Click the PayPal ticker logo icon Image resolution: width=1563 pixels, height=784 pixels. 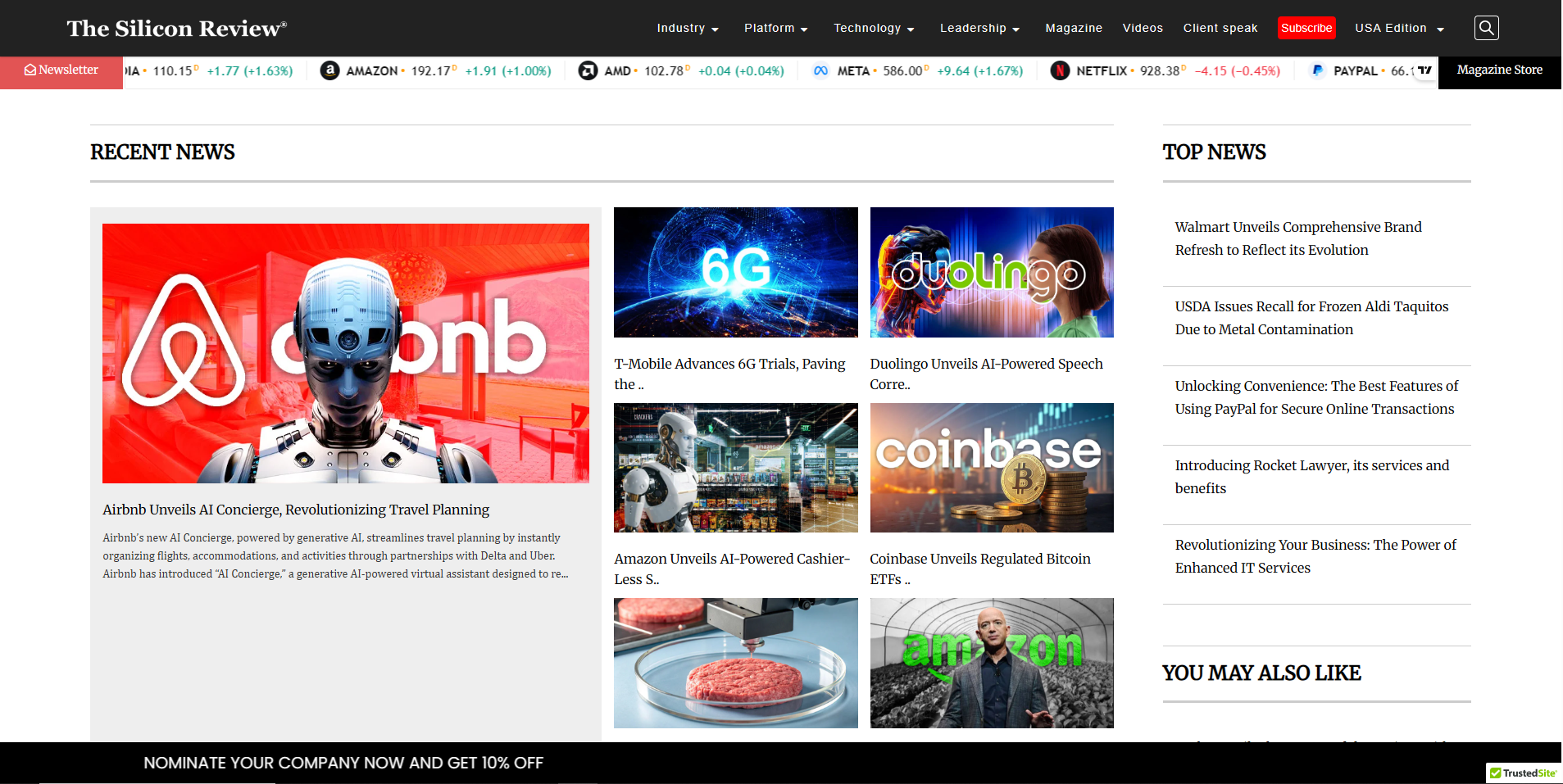(1317, 70)
